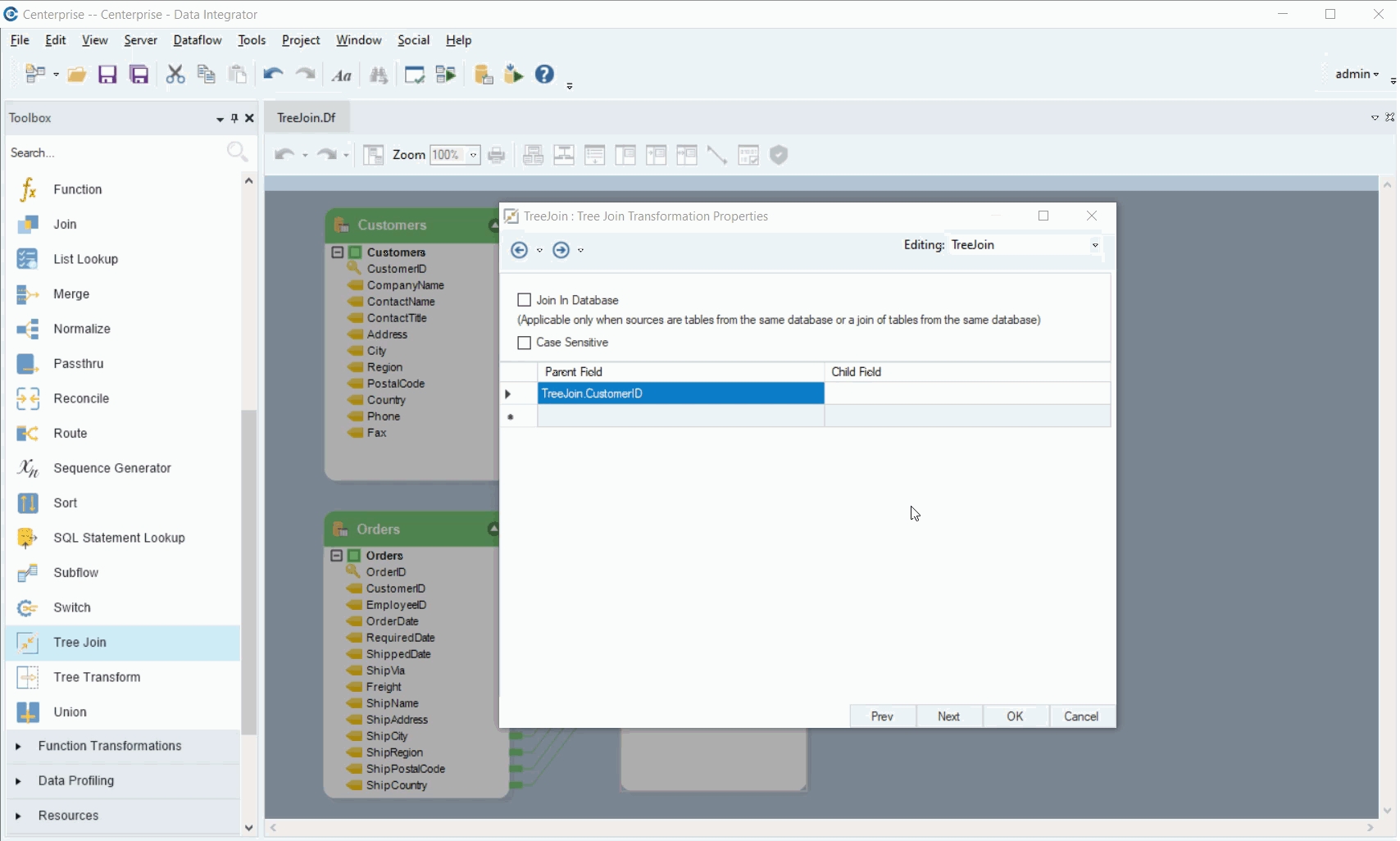Collapse the Orders tree node

coord(336,556)
